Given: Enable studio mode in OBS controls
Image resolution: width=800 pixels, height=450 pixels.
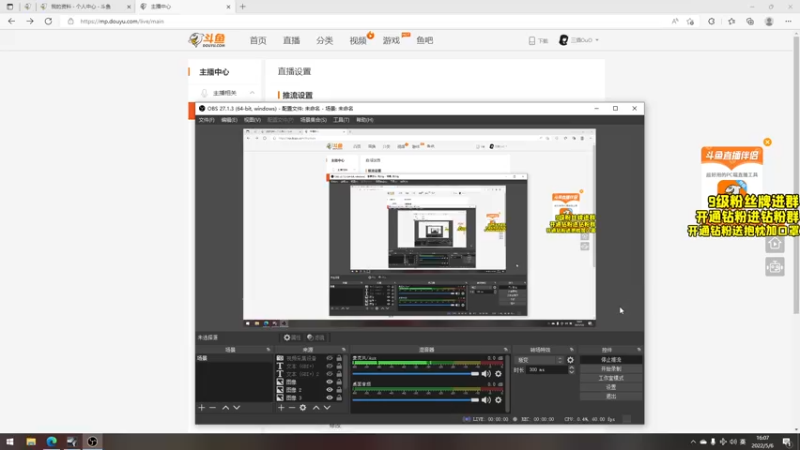Looking at the screenshot, I should [x=611, y=378].
